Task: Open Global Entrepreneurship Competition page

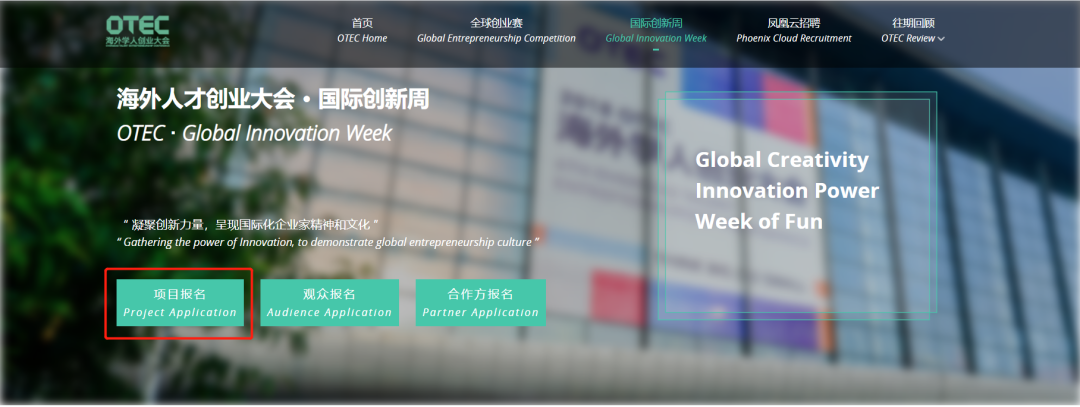Action: tap(496, 31)
